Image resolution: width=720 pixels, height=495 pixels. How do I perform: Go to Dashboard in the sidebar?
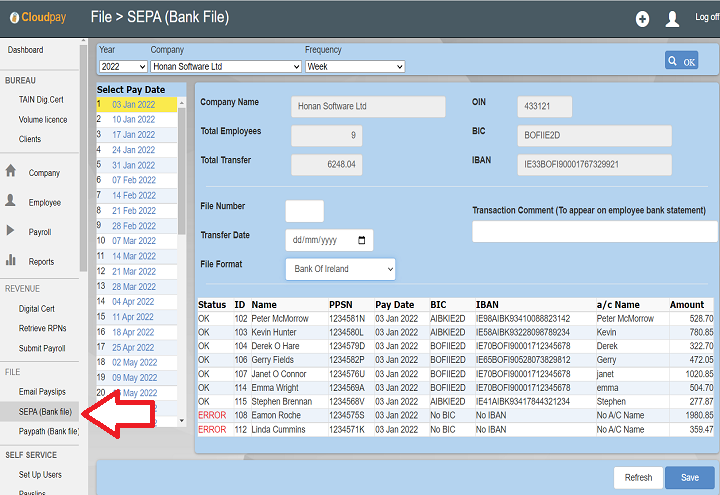pos(25,50)
